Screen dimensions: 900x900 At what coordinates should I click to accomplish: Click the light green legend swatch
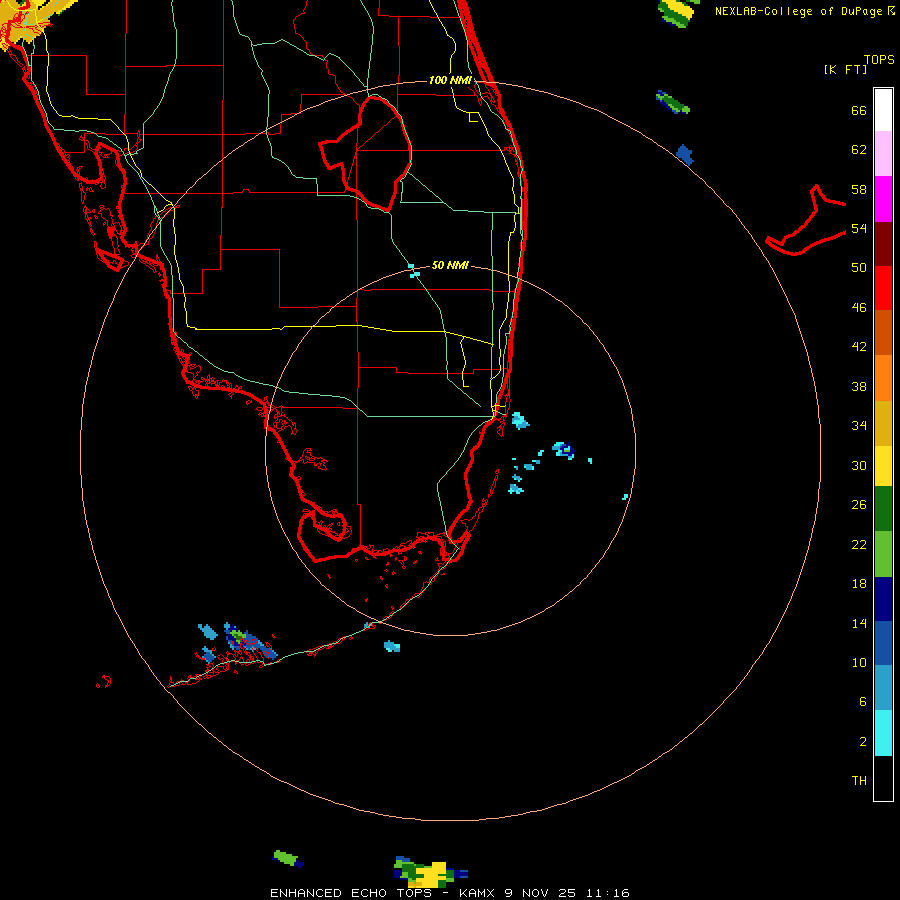tap(883, 553)
